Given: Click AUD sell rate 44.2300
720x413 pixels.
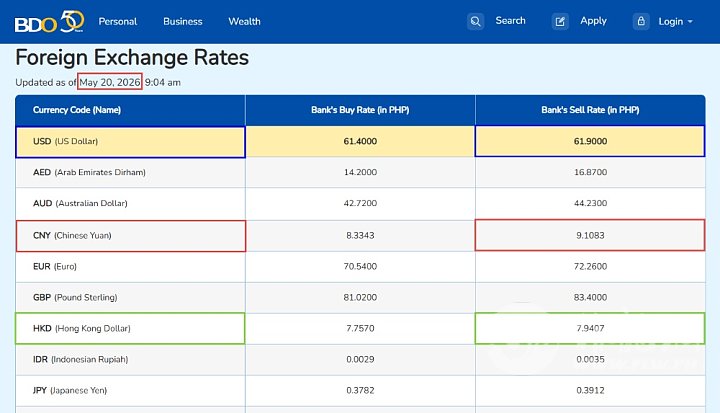Looking at the screenshot, I should pyautogui.click(x=590, y=203).
